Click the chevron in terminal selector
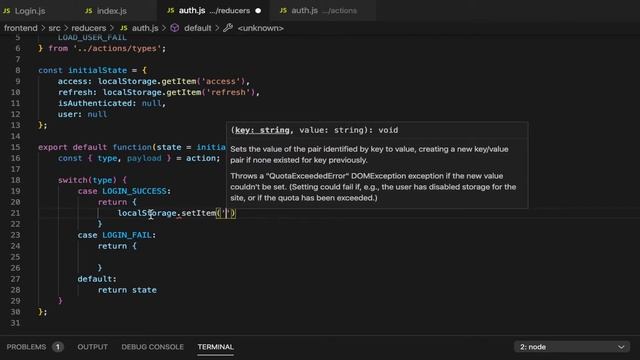The height and width of the screenshot is (360, 640). (621, 347)
